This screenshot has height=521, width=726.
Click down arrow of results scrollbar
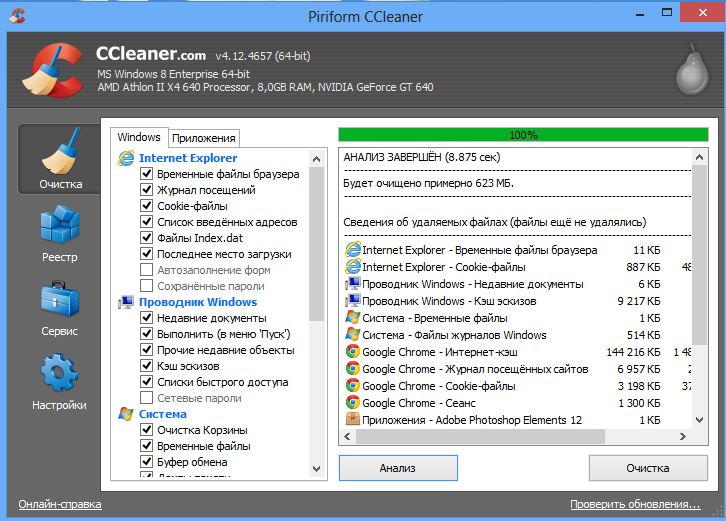click(x=700, y=420)
